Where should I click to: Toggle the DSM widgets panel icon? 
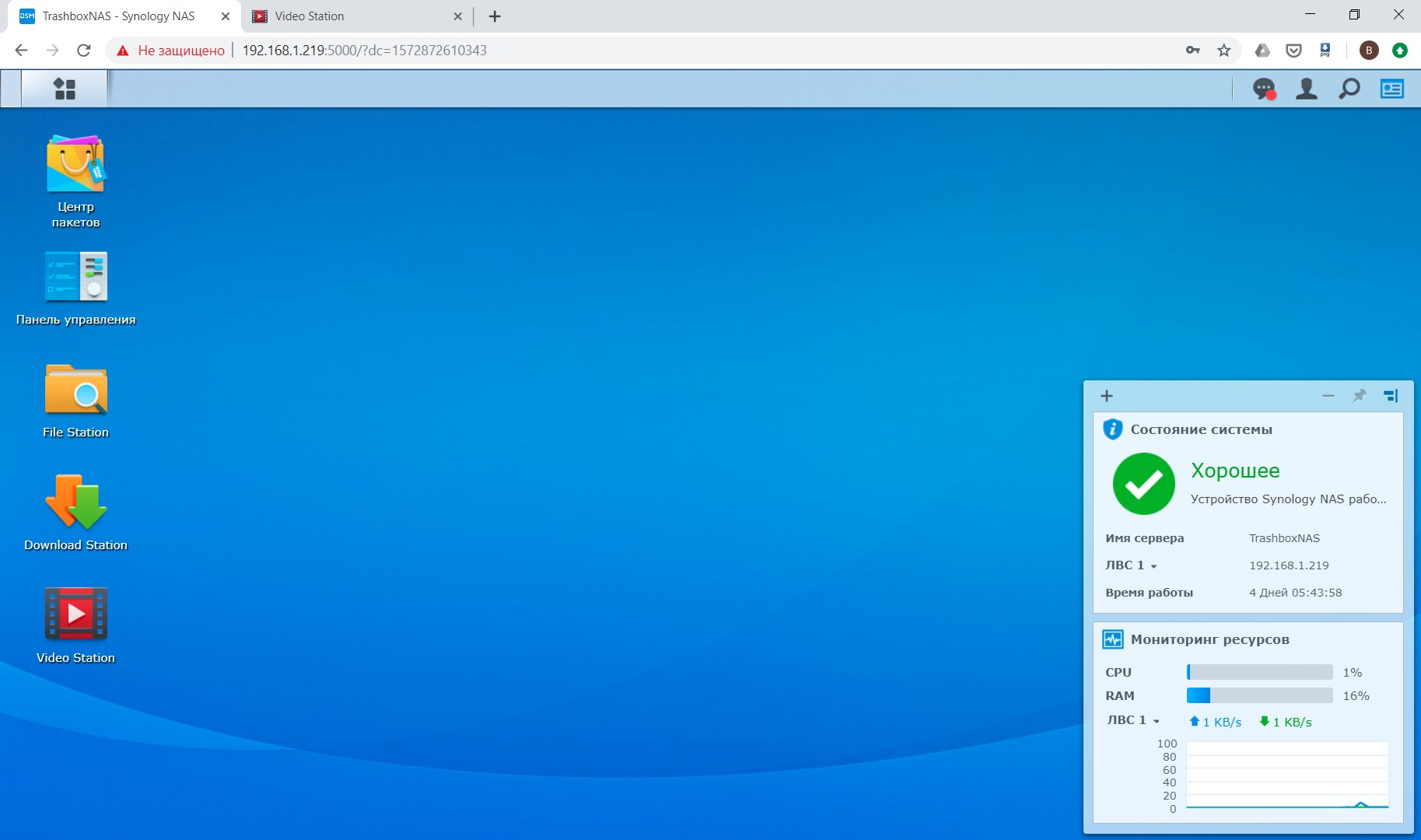(1391, 89)
